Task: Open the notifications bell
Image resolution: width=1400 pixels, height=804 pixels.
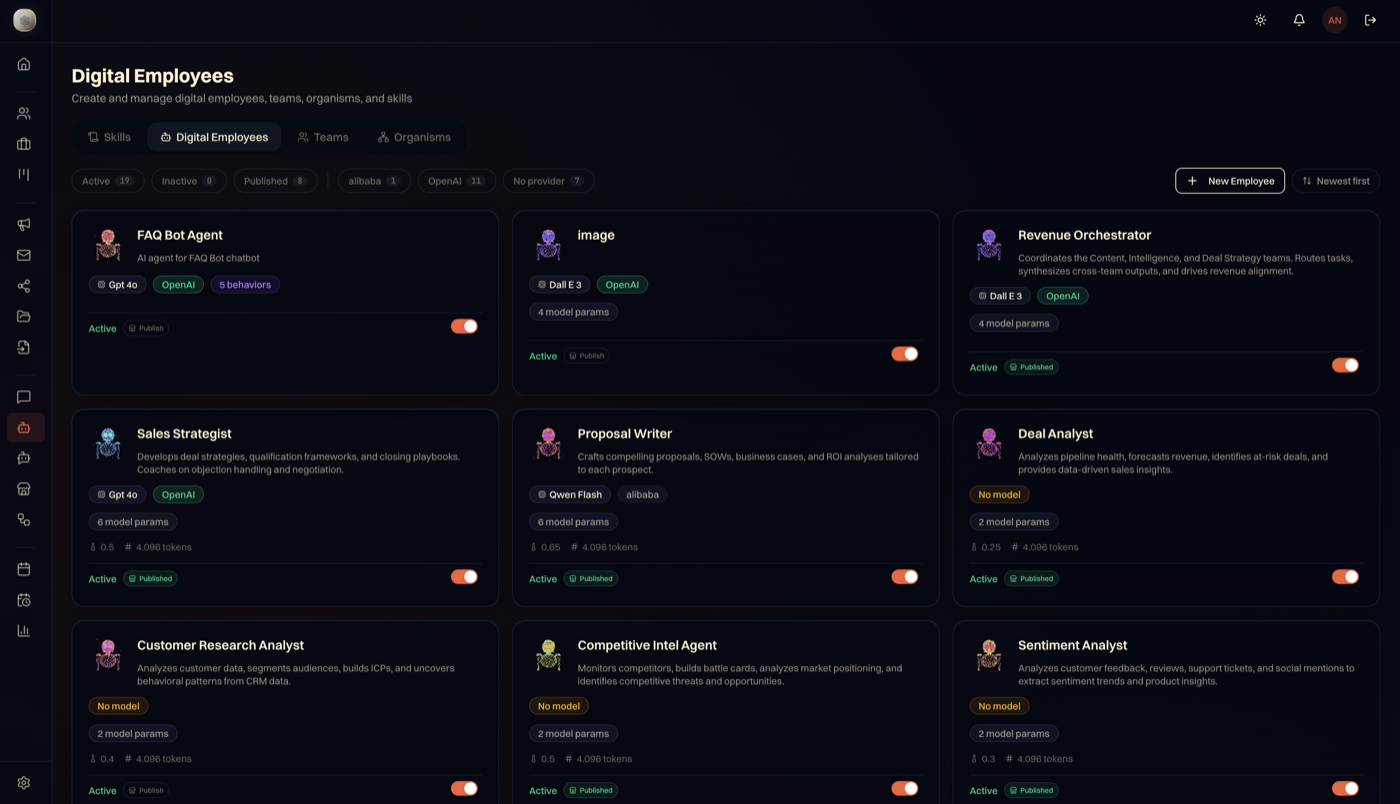Action: (x=1299, y=20)
